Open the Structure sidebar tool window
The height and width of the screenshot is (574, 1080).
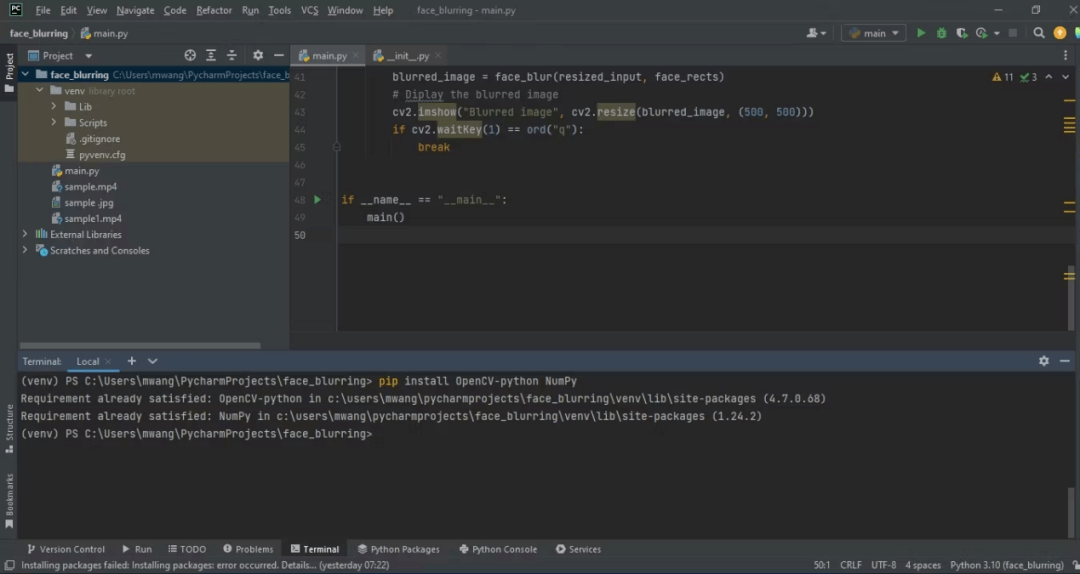(x=9, y=429)
